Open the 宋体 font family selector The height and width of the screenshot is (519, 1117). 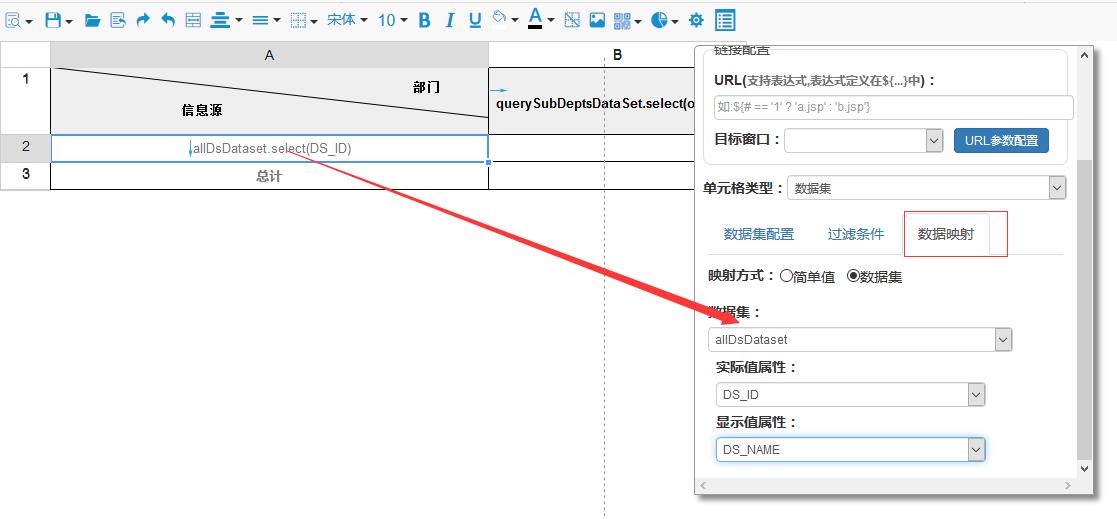[347, 20]
